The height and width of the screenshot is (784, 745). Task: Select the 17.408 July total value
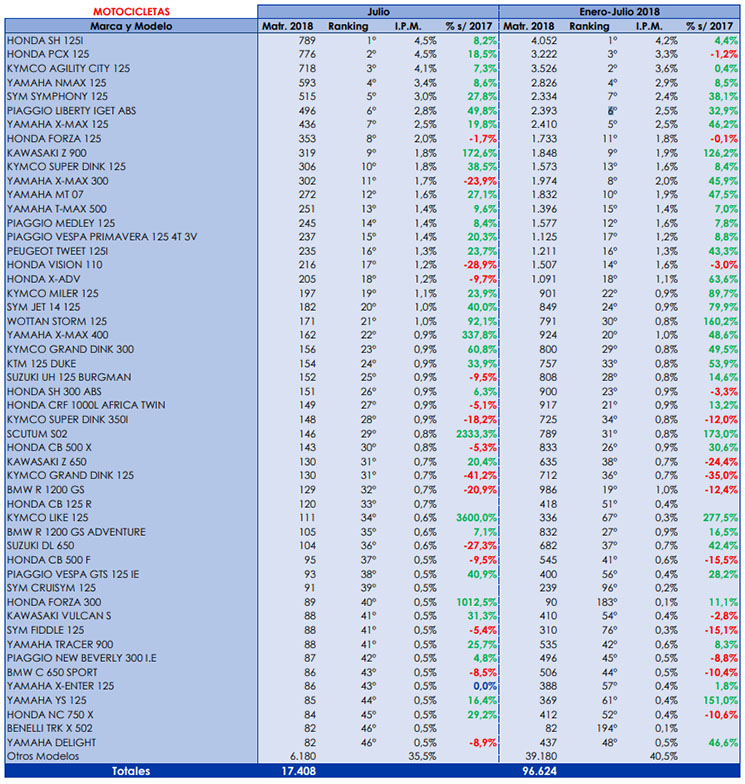(298, 771)
